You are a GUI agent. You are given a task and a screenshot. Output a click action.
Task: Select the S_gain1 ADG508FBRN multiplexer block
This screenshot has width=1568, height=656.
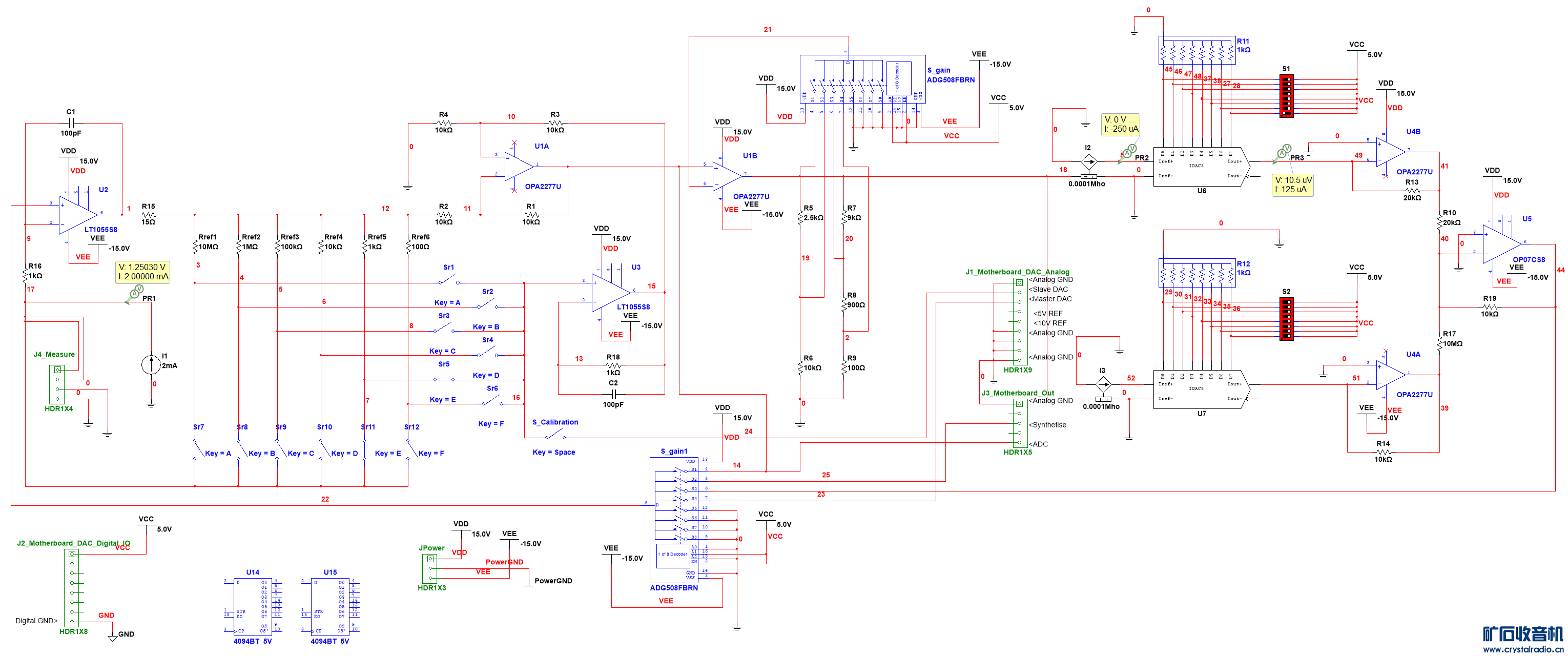click(673, 520)
